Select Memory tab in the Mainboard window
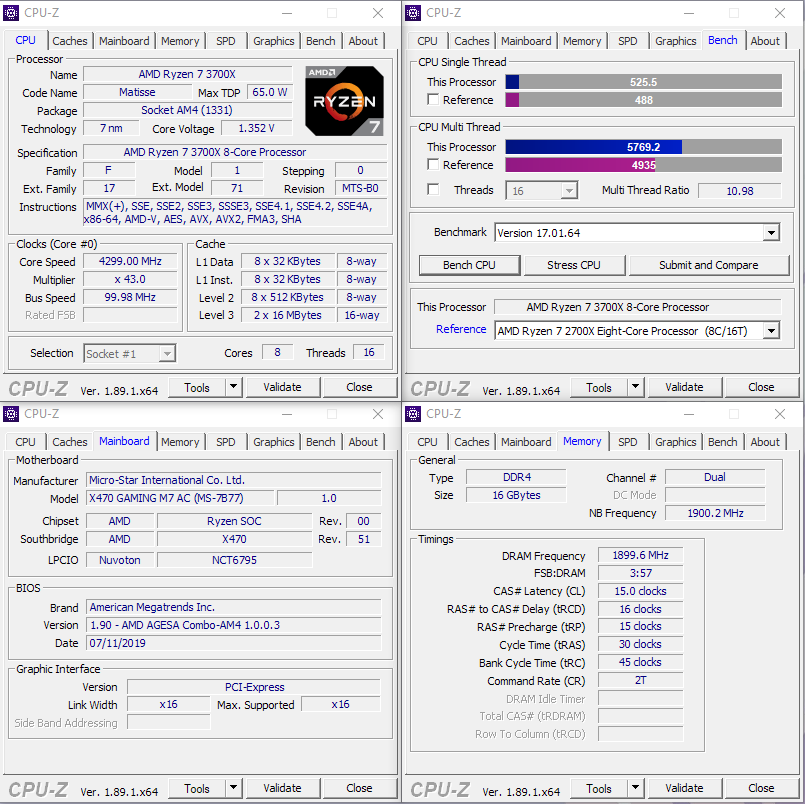Image resolution: width=805 pixels, height=804 pixels. (x=180, y=442)
